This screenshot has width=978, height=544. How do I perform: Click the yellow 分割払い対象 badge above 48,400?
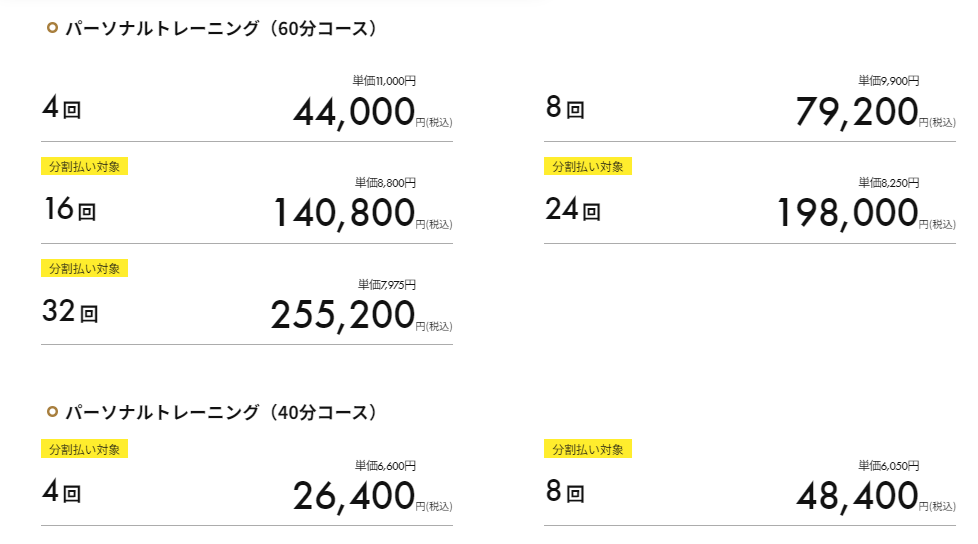click(x=588, y=449)
